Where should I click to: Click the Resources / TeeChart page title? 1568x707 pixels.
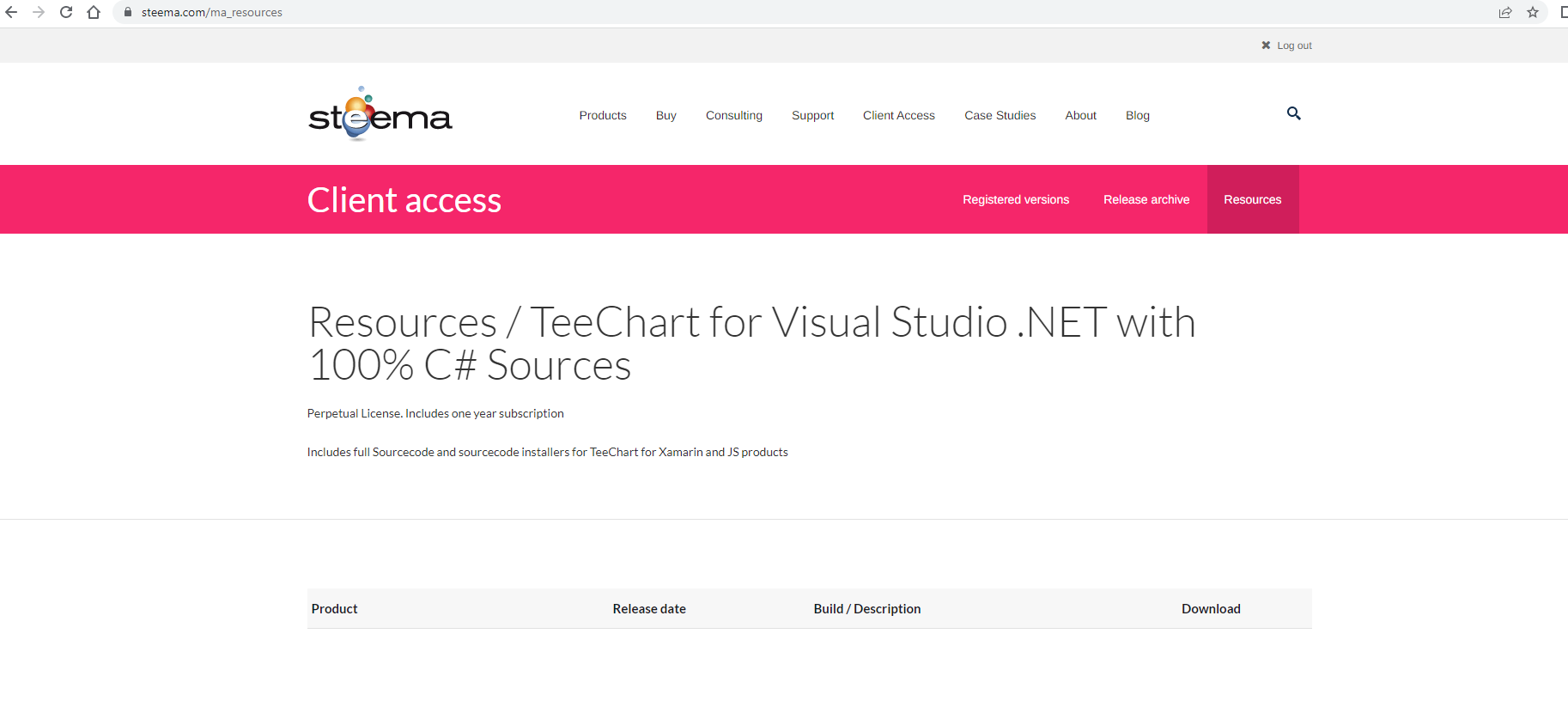pos(751,344)
